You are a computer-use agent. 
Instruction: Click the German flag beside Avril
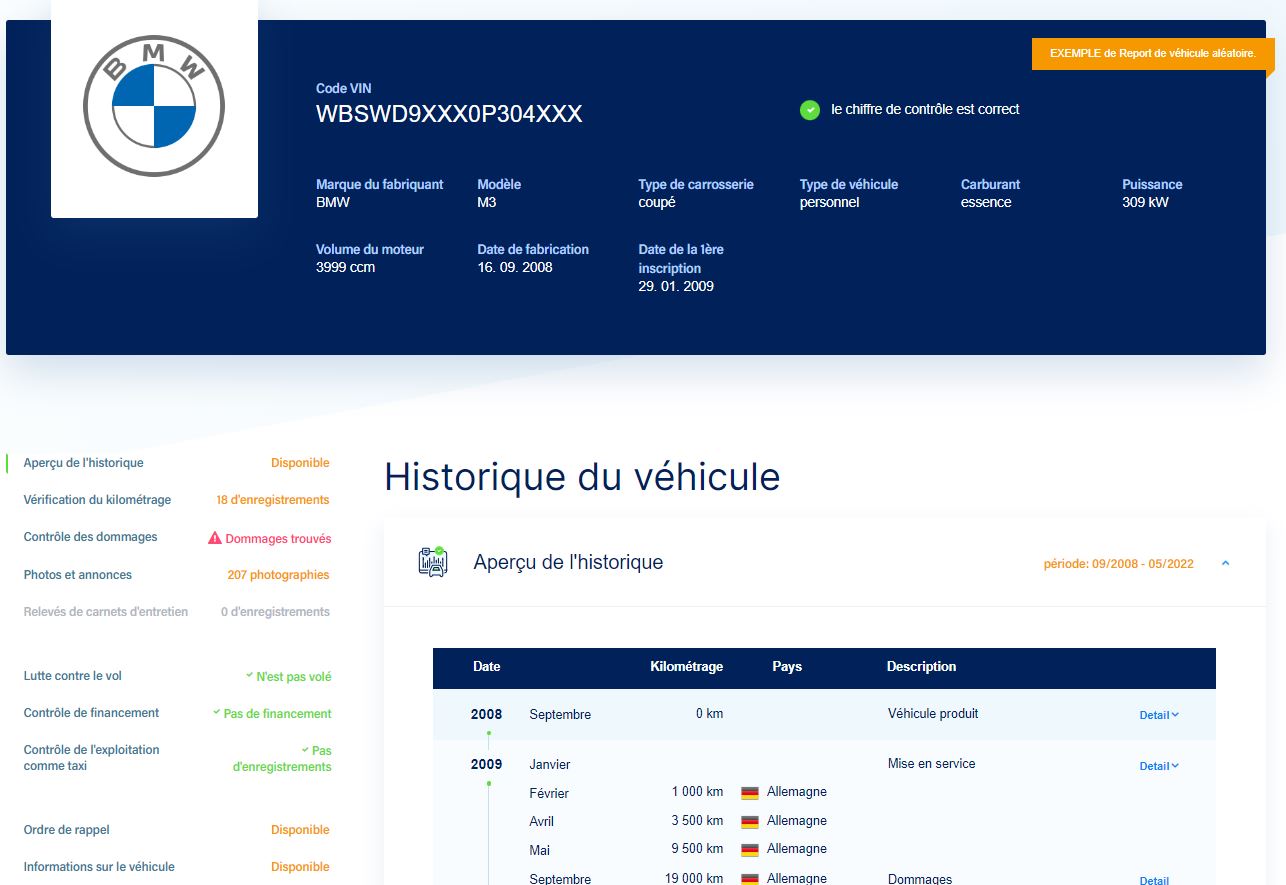(x=750, y=821)
